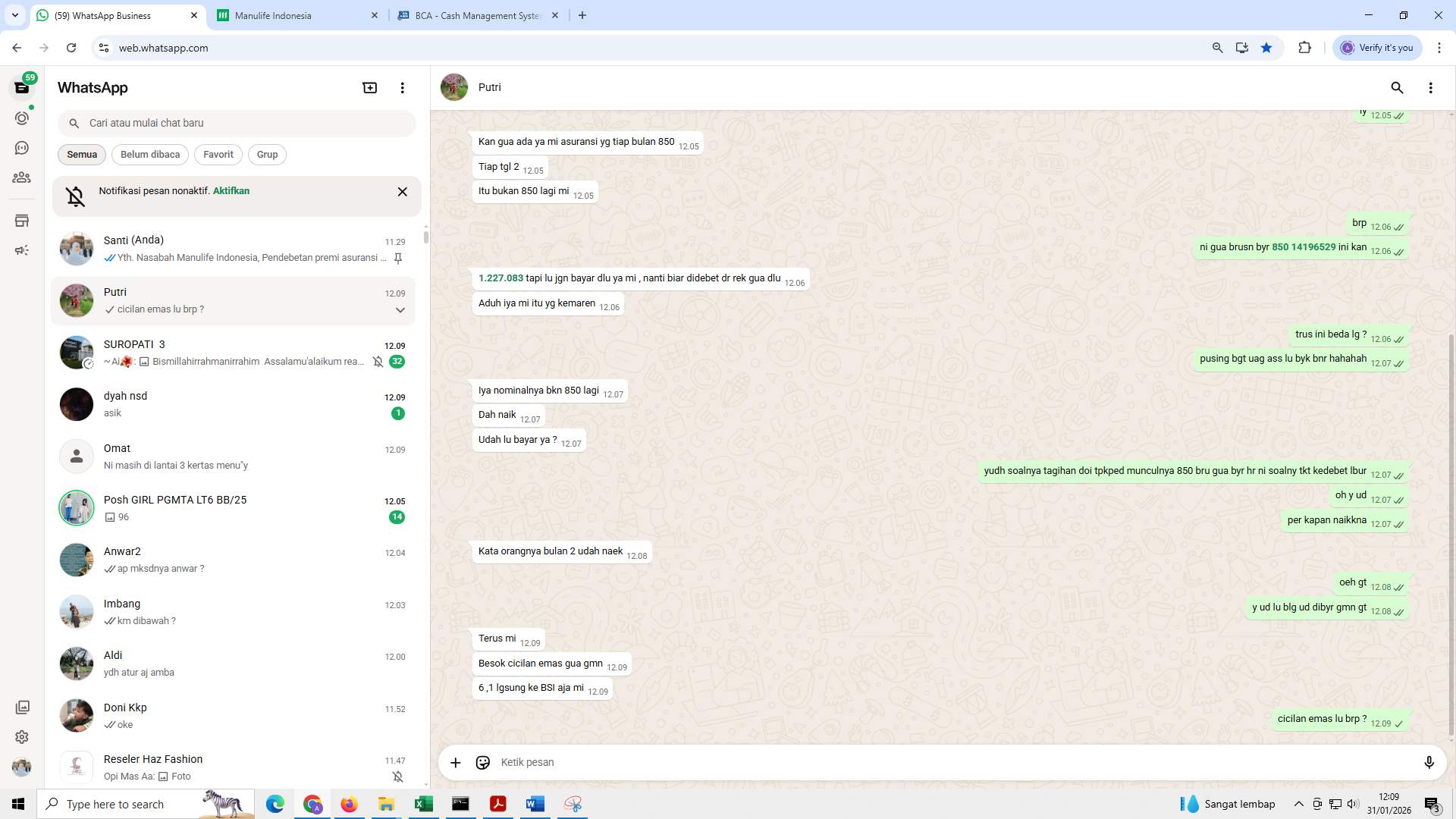Open the business catalog tools icon

point(22,220)
